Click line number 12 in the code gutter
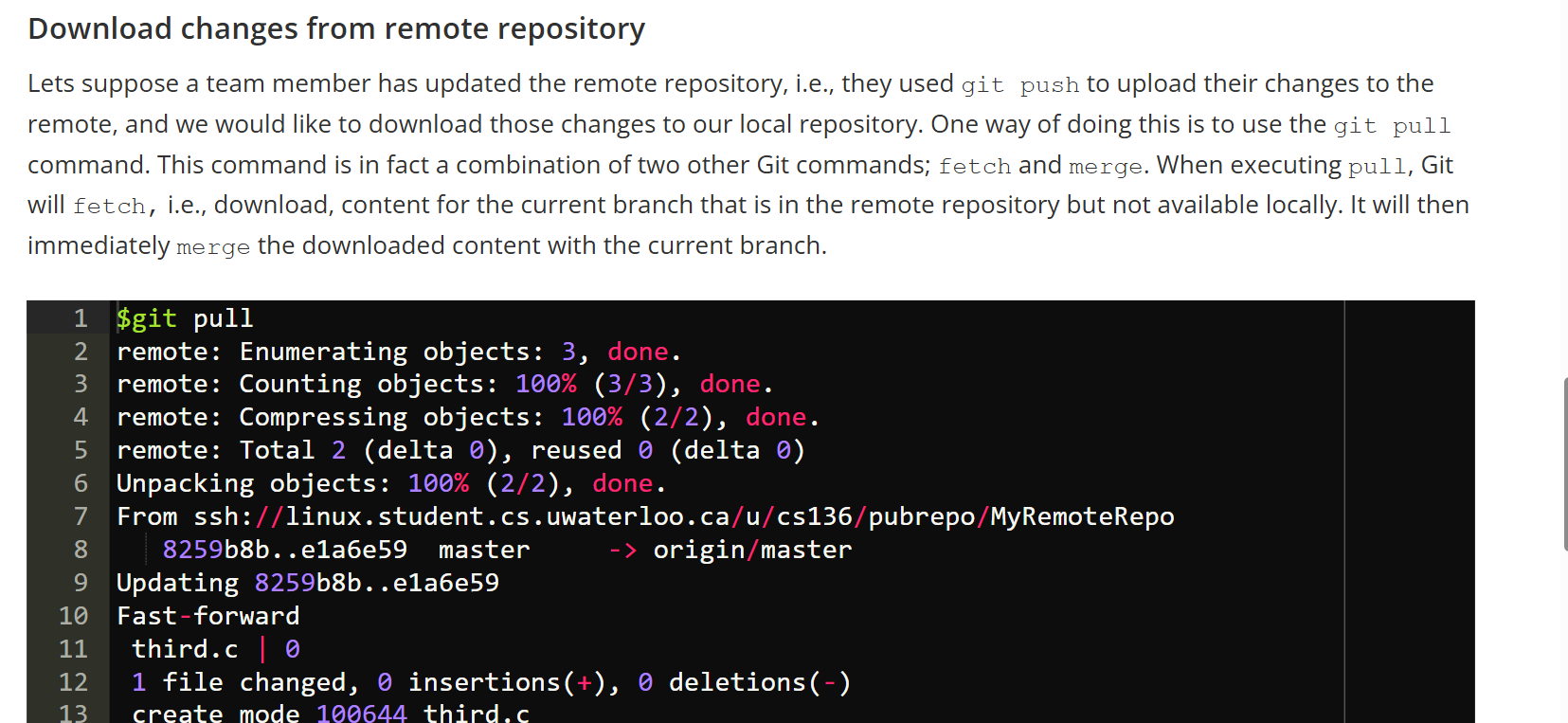The width and height of the screenshot is (1568, 723). (x=74, y=682)
